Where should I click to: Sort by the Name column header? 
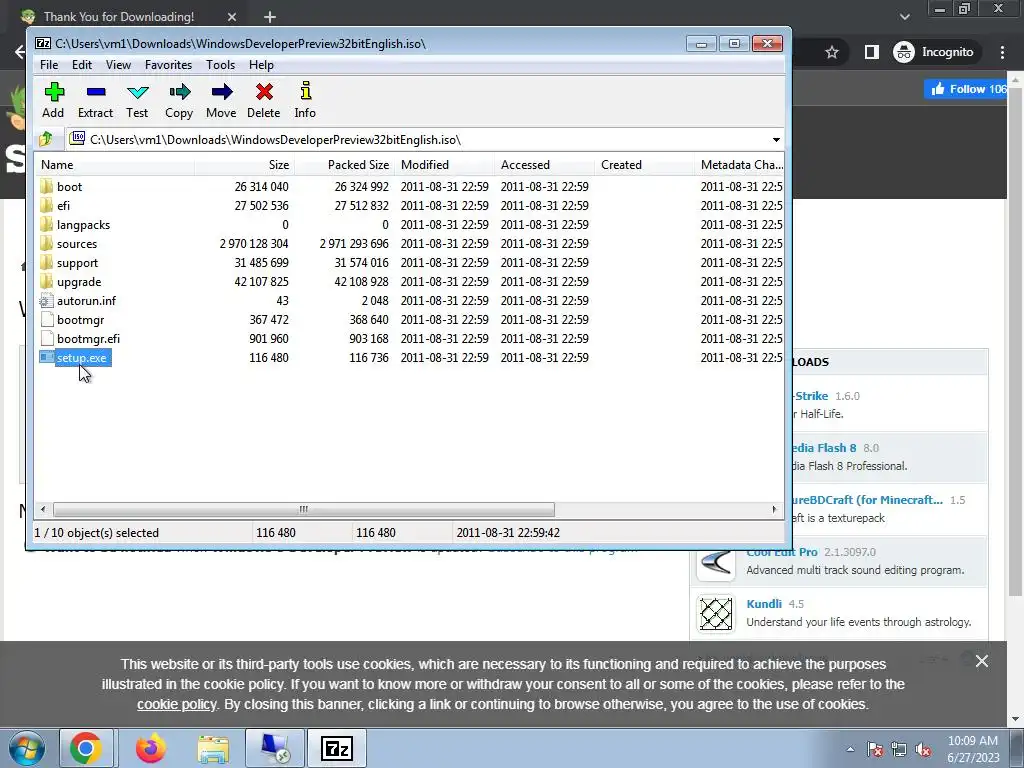coord(114,165)
